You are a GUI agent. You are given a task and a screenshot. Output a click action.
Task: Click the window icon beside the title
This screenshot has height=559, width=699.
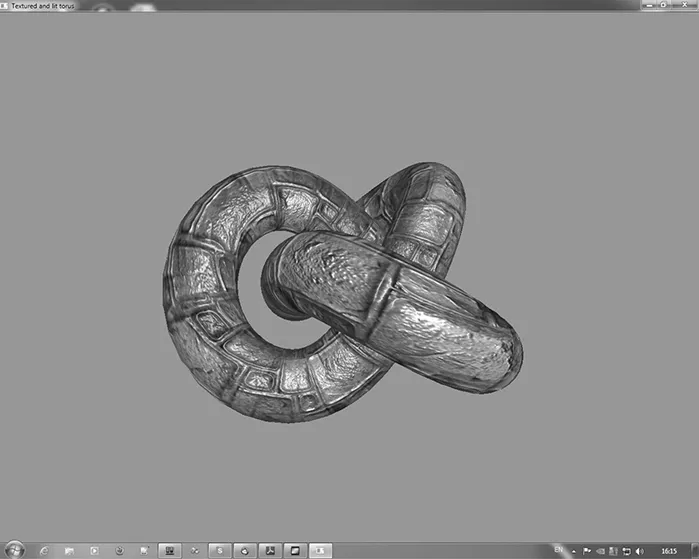click(4, 5)
